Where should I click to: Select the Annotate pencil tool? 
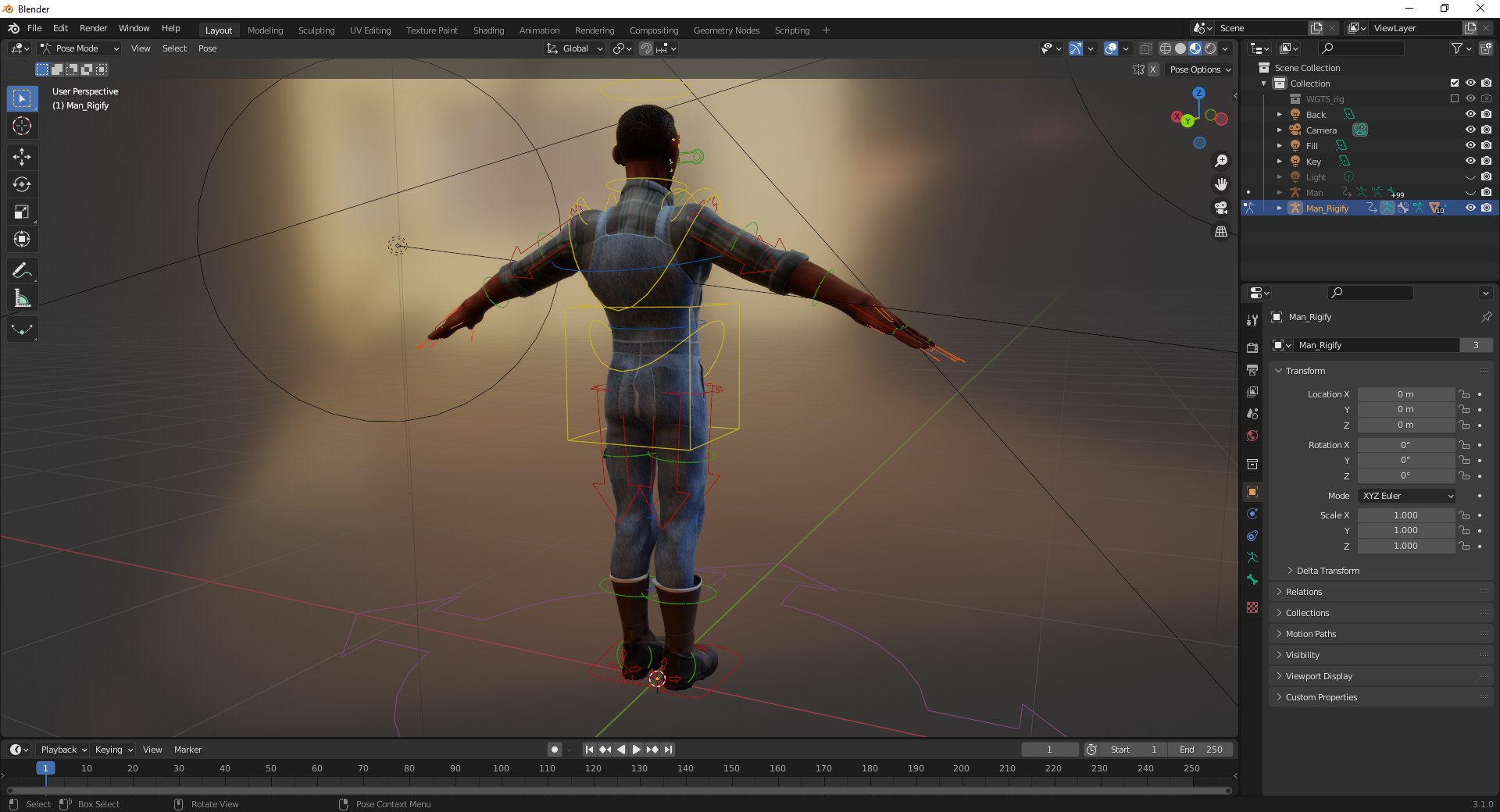point(22,270)
